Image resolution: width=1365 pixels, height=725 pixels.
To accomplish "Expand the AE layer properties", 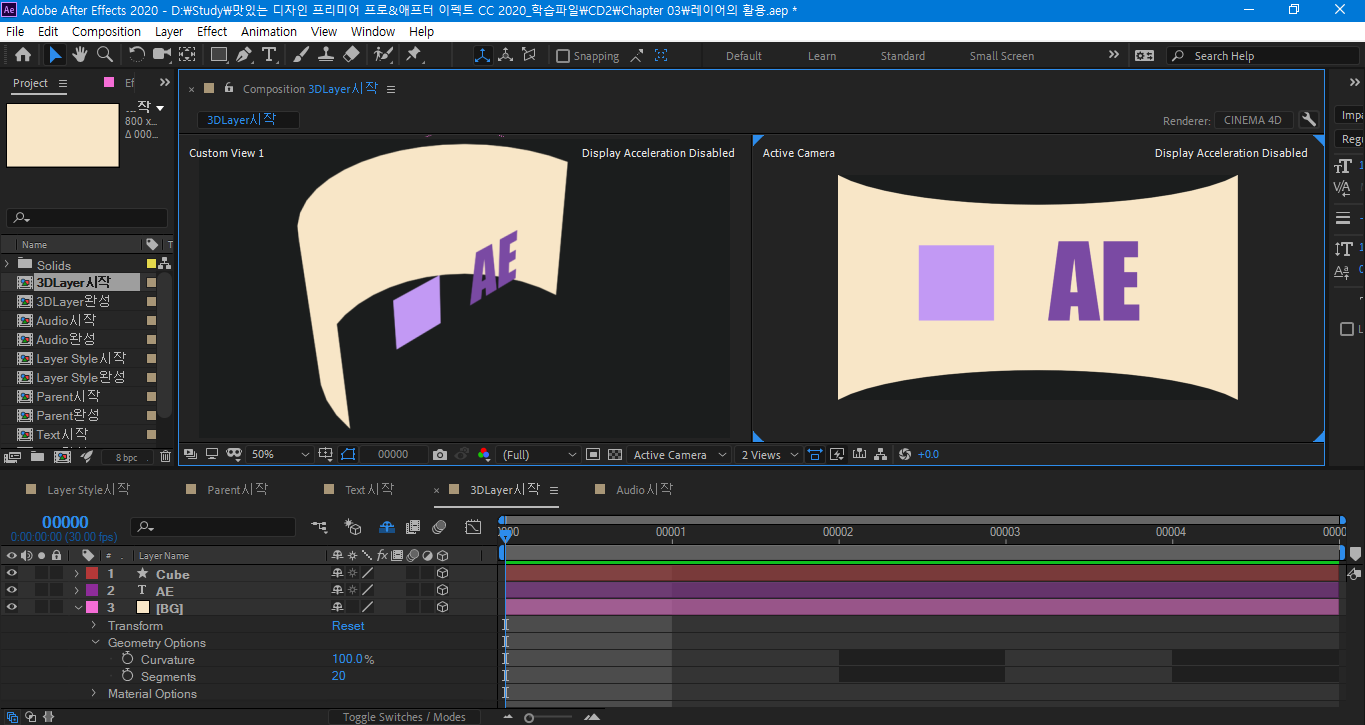I will [x=76, y=591].
